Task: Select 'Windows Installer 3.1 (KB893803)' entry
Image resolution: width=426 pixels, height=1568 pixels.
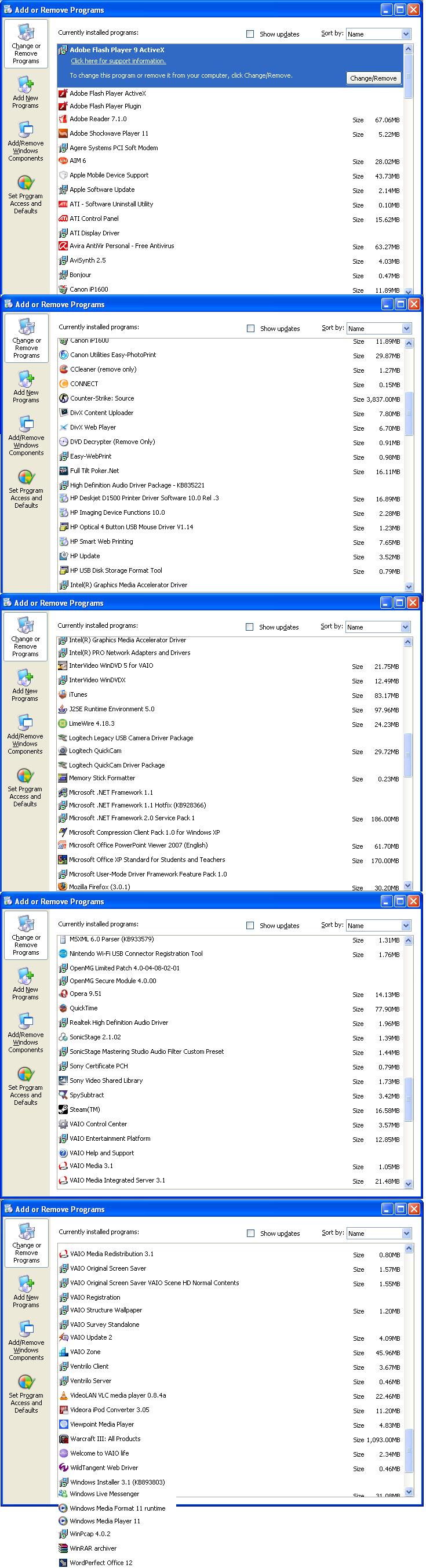Action: (x=231, y=1483)
